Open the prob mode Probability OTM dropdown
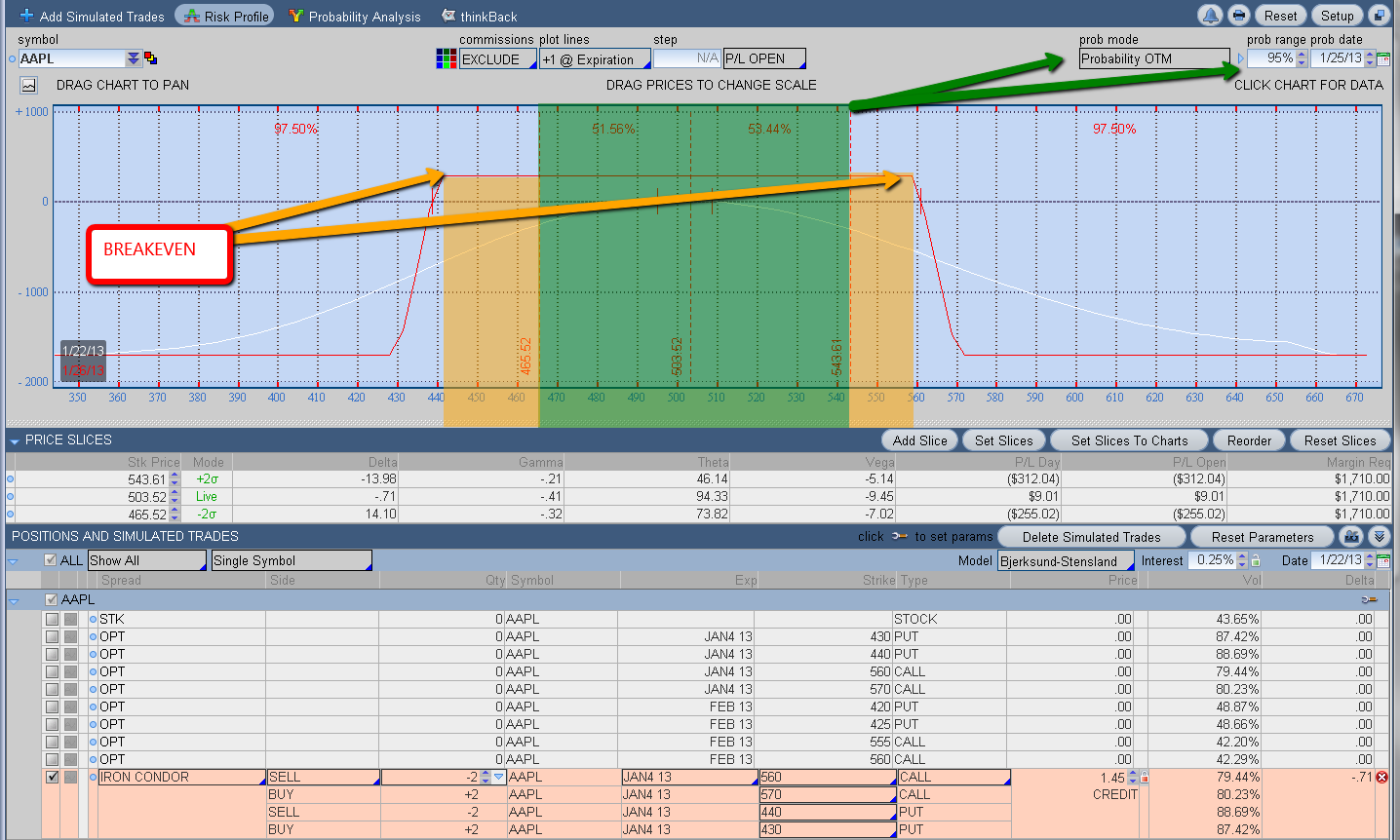Viewport: 1400px width, 840px height. (1153, 59)
